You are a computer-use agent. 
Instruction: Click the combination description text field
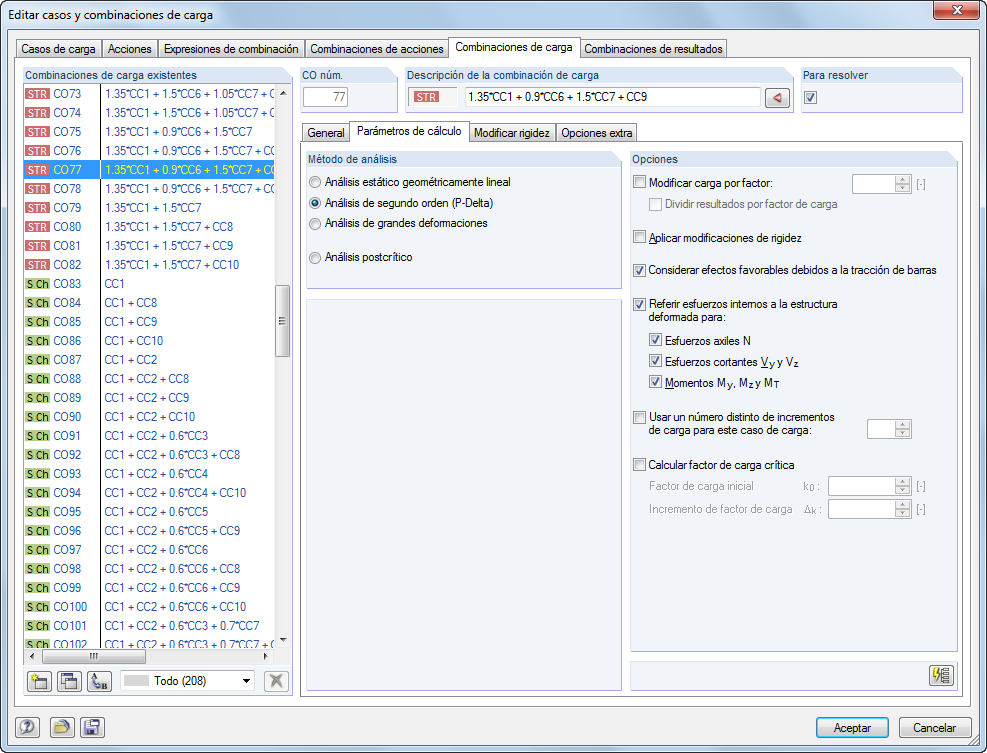pyautogui.click(x=612, y=97)
